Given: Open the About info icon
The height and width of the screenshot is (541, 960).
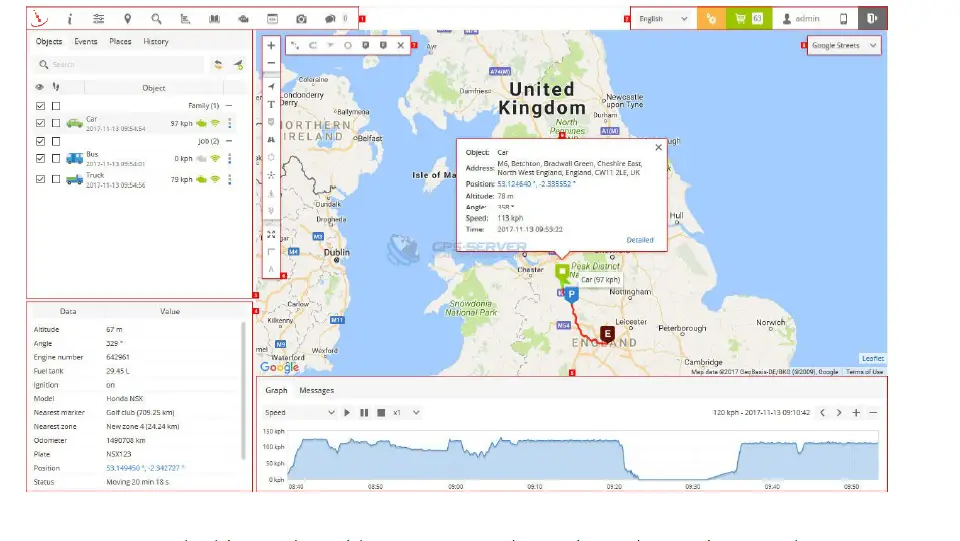Looking at the screenshot, I should click(x=70, y=19).
